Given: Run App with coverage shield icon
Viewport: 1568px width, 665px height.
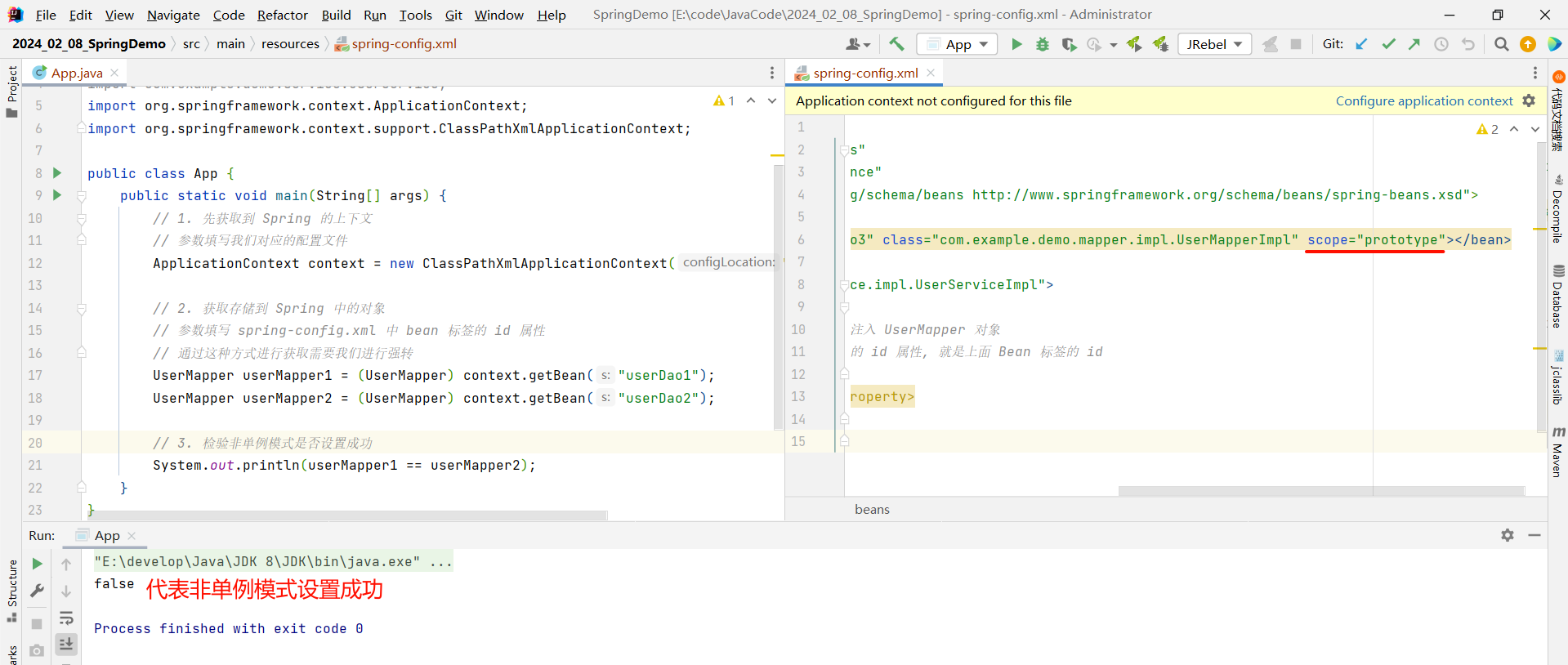Looking at the screenshot, I should (x=1069, y=44).
